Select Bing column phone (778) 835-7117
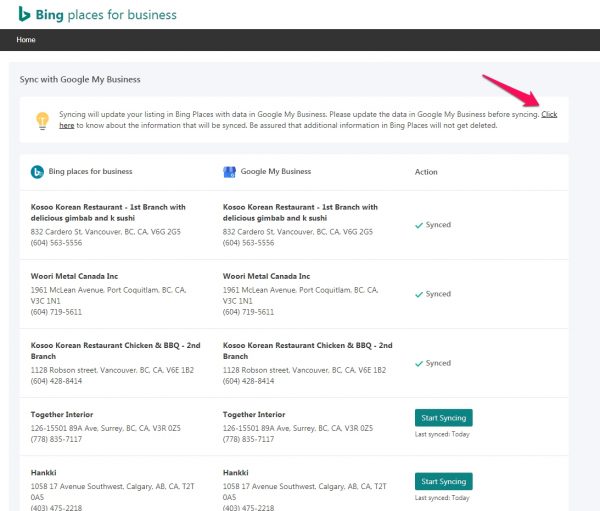 pyautogui.click(x=56, y=439)
